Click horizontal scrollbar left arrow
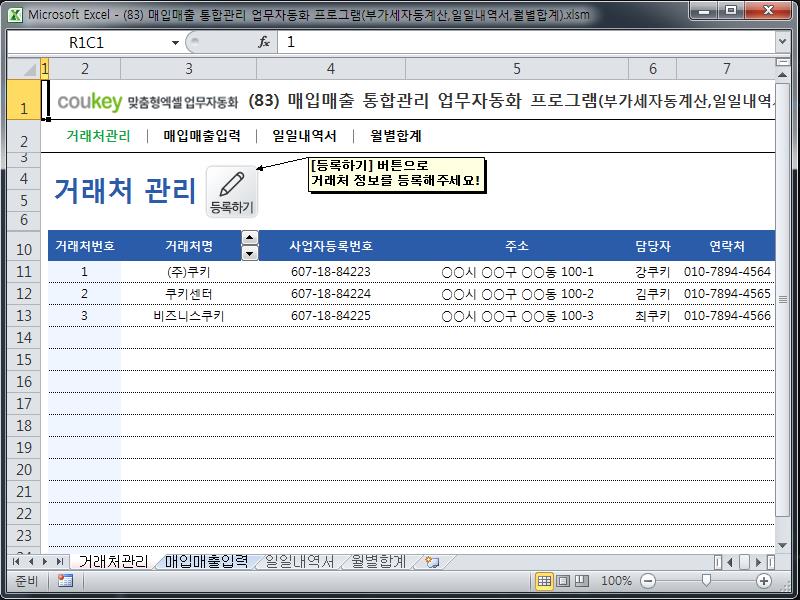The image size is (800, 600). [730, 562]
